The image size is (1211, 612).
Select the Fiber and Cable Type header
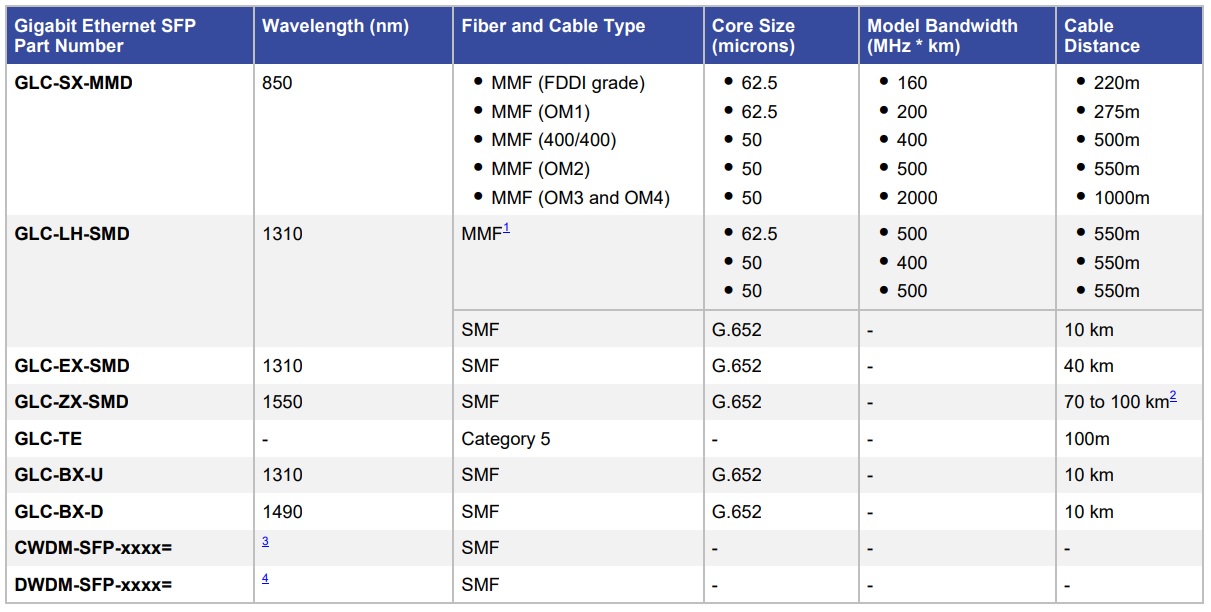pyautogui.click(x=553, y=27)
